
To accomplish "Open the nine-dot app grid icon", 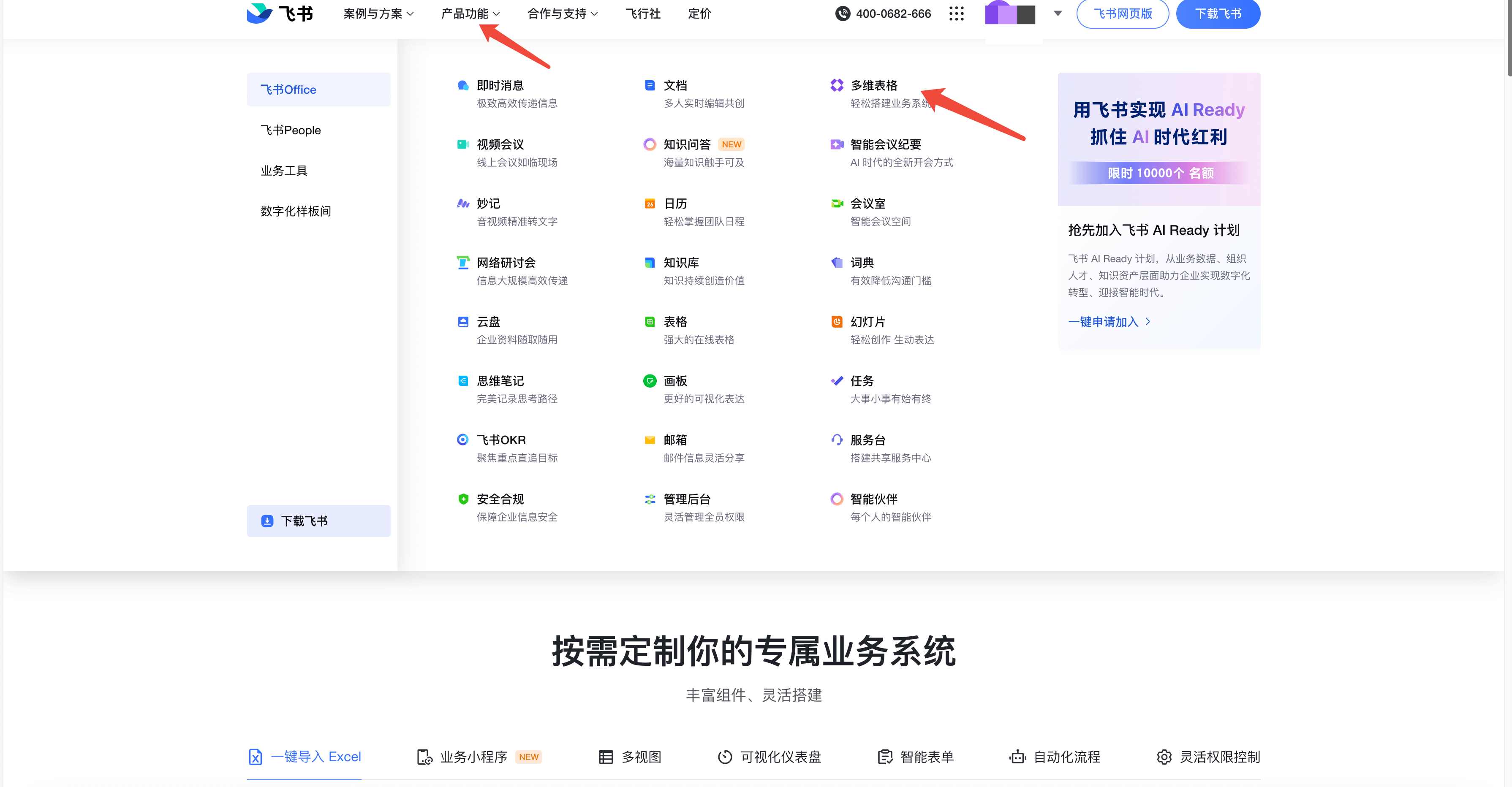I will [x=957, y=14].
